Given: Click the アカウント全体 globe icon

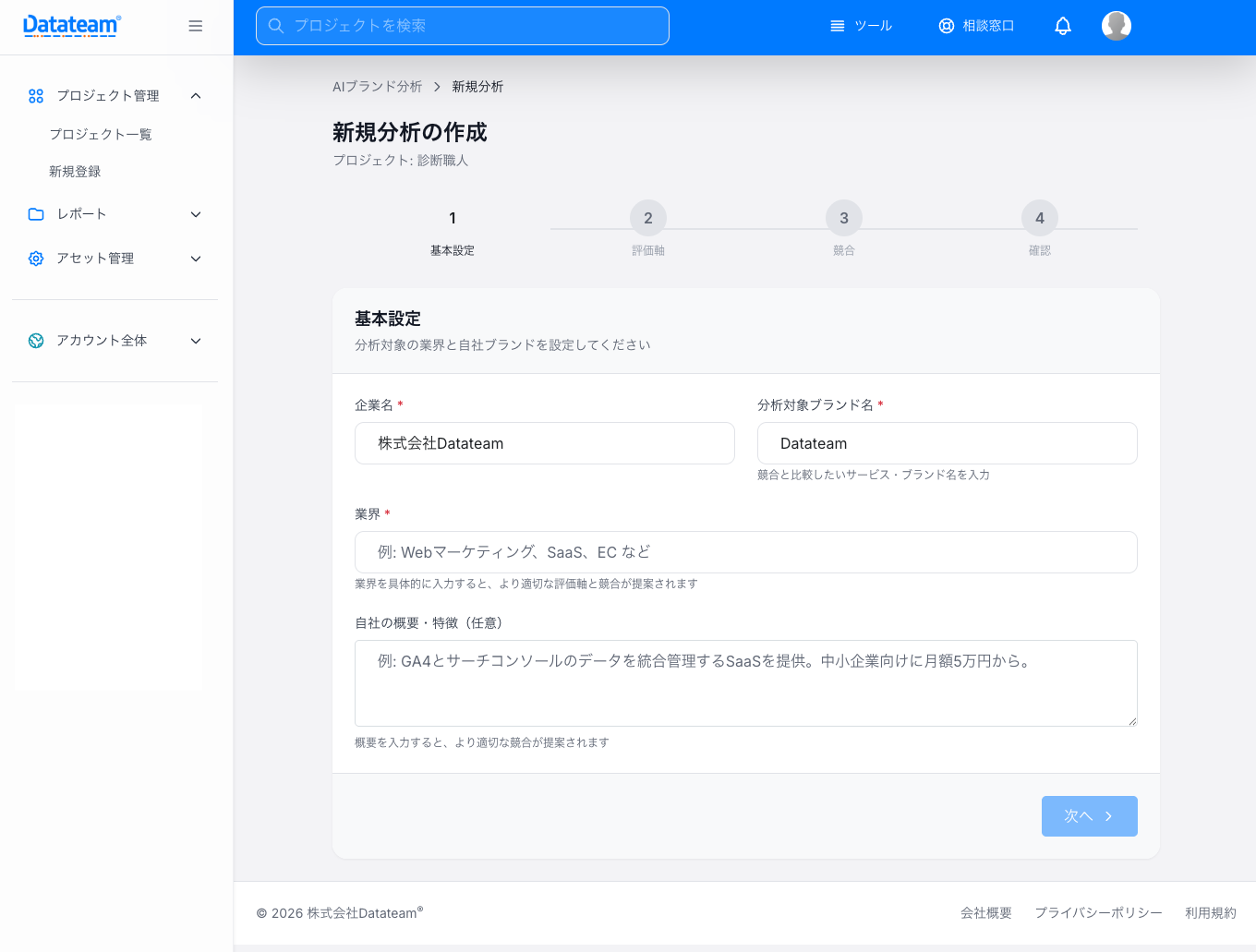Looking at the screenshot, I should point(35,340).
